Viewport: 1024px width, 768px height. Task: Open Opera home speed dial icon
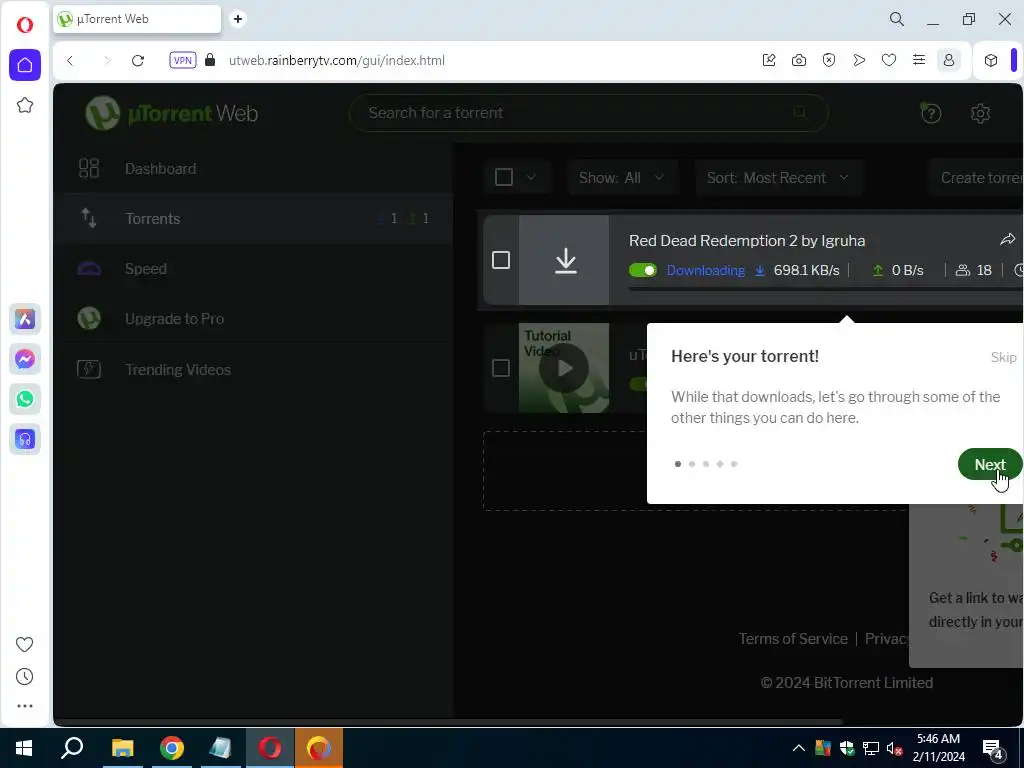[25, 65]
